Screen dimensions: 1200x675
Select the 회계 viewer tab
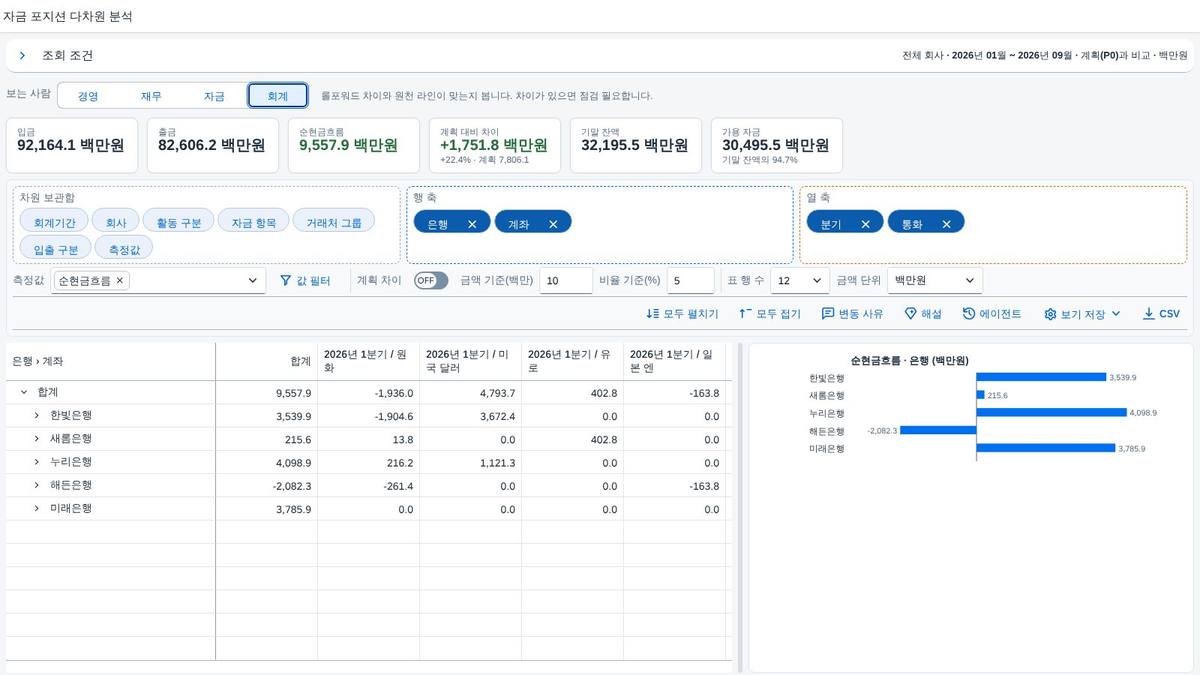coord(277,96)
